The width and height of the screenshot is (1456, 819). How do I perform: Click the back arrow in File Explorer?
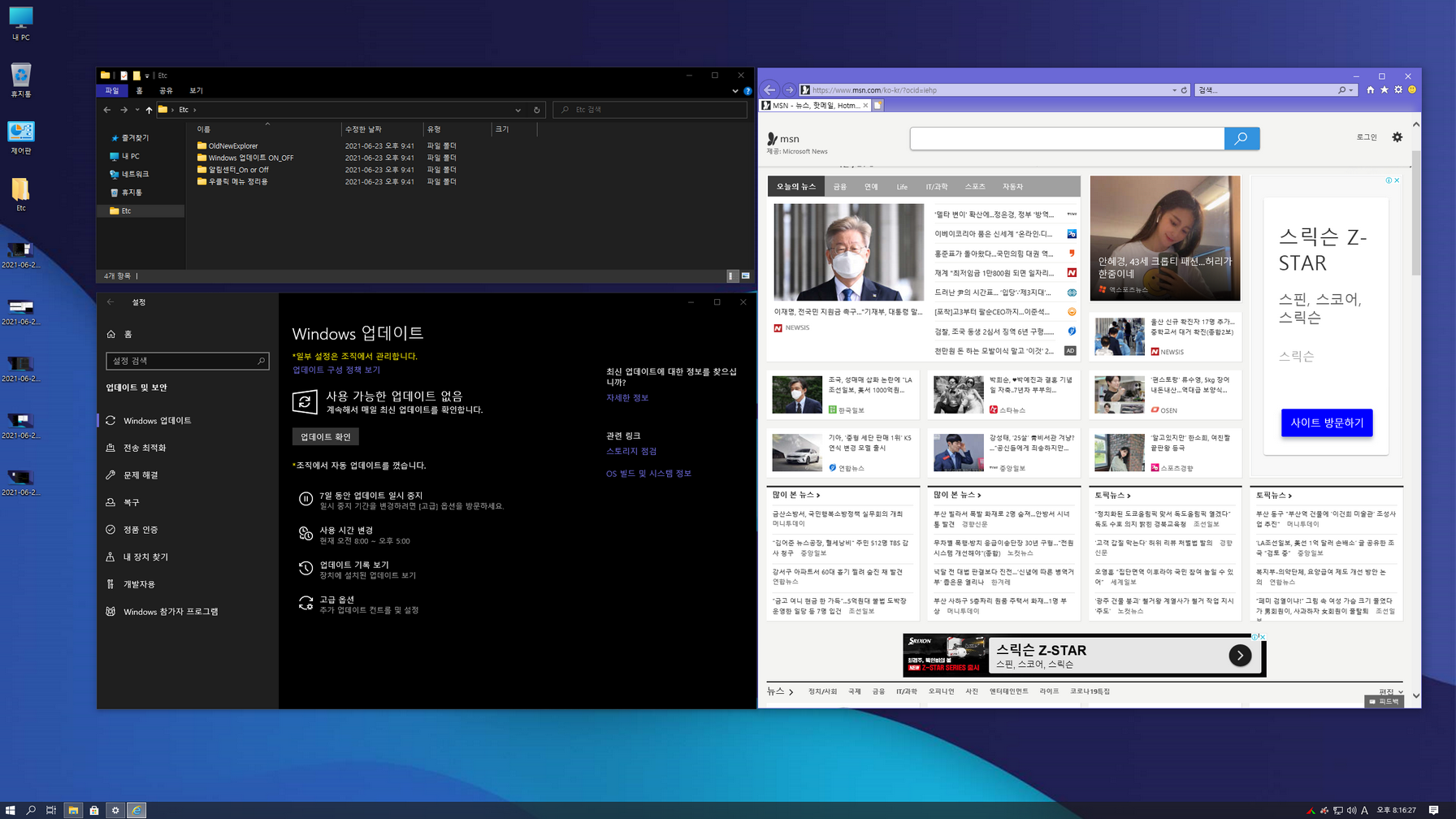point(107,110)
